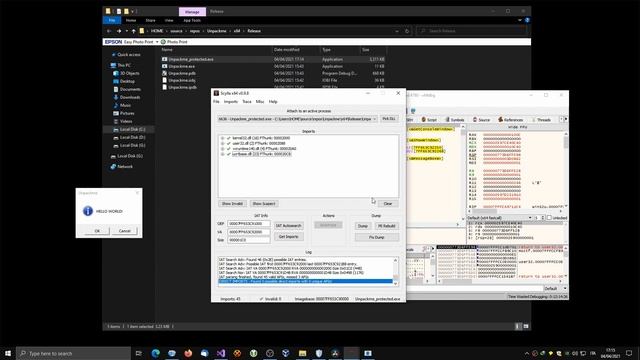The height and width of the screenshot is (360, 640).
Task: Select the highlighted last log line
Action: point(305,282)
